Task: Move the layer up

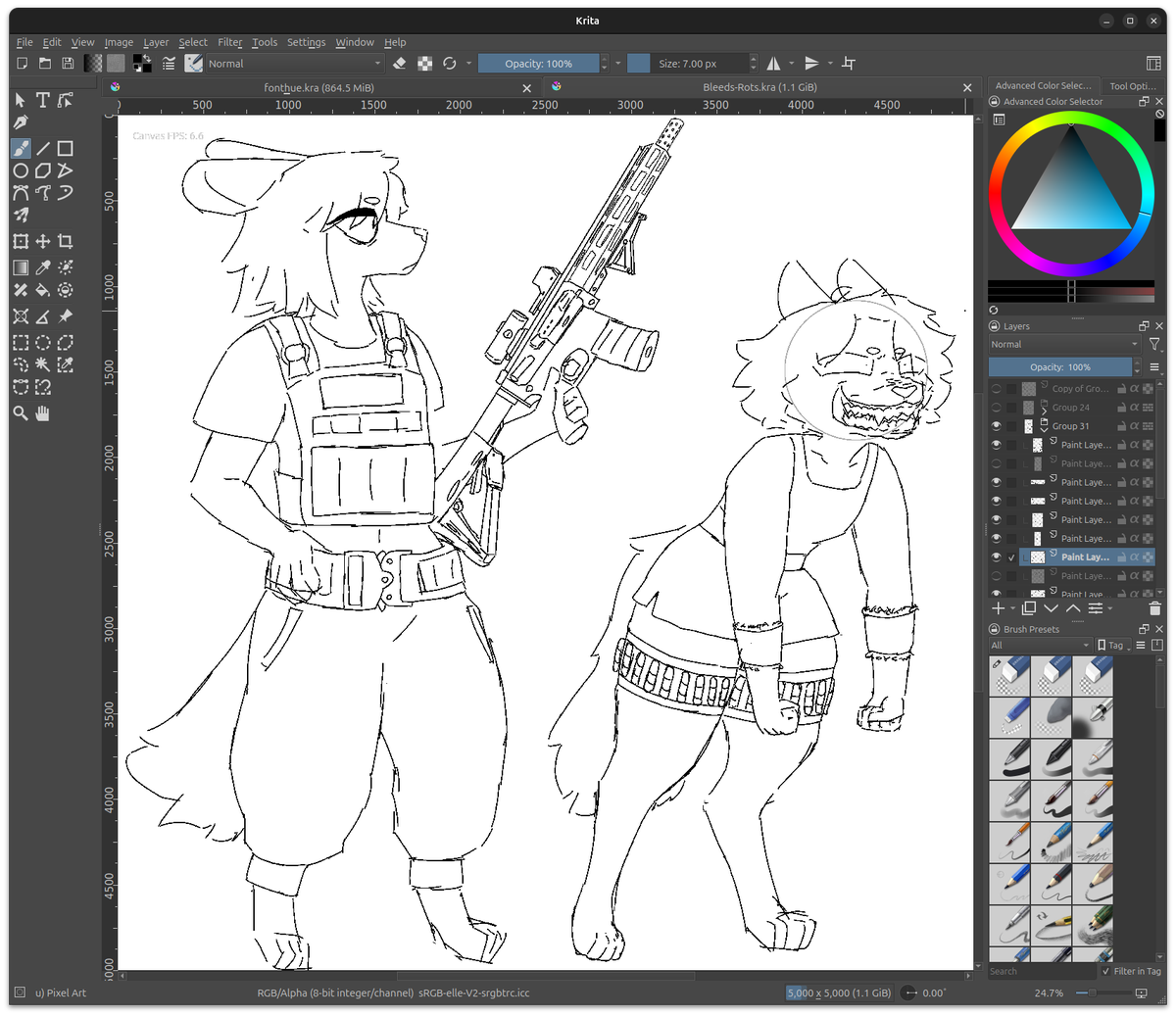Action: pos(1073,608)
